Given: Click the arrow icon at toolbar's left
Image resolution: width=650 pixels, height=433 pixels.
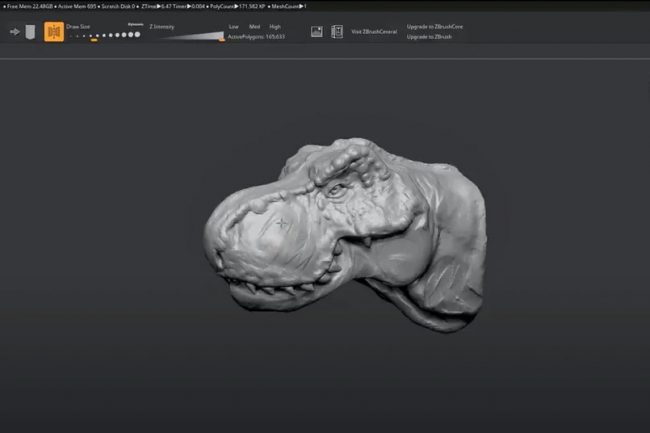Looking at the screenshot, I should click(15, 32).
